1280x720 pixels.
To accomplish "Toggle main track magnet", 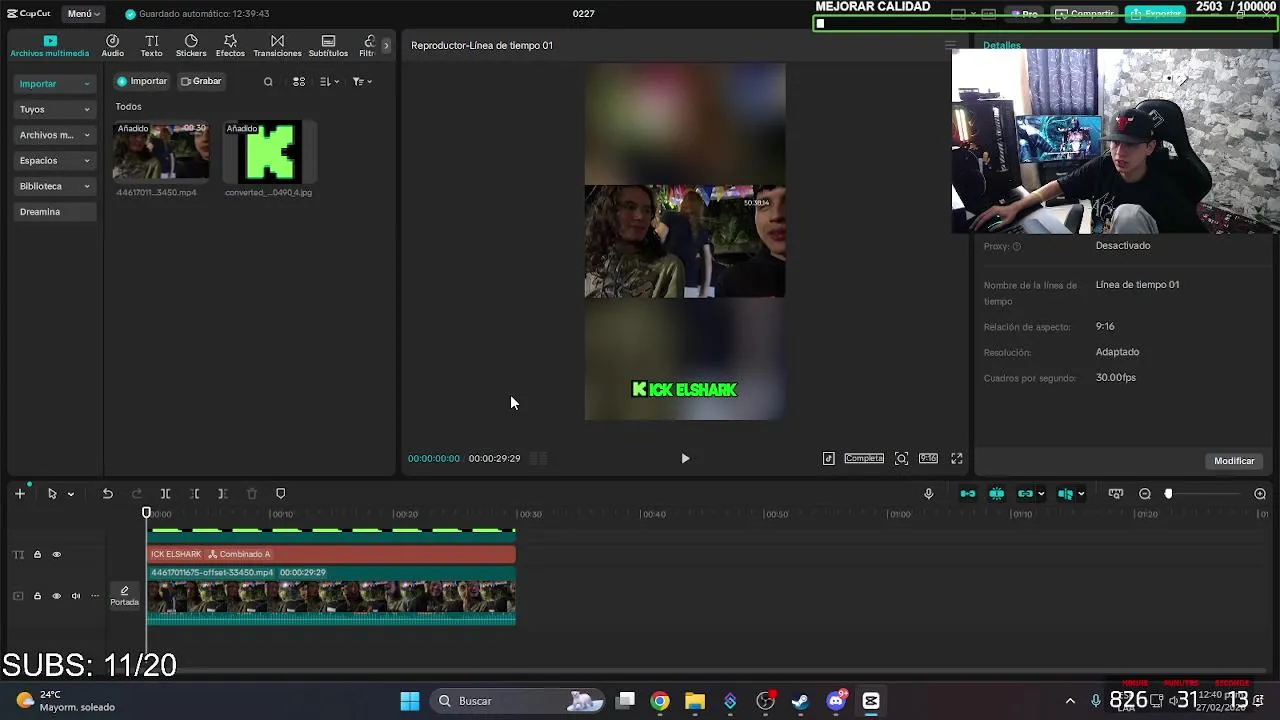I will tap(967, 494).
